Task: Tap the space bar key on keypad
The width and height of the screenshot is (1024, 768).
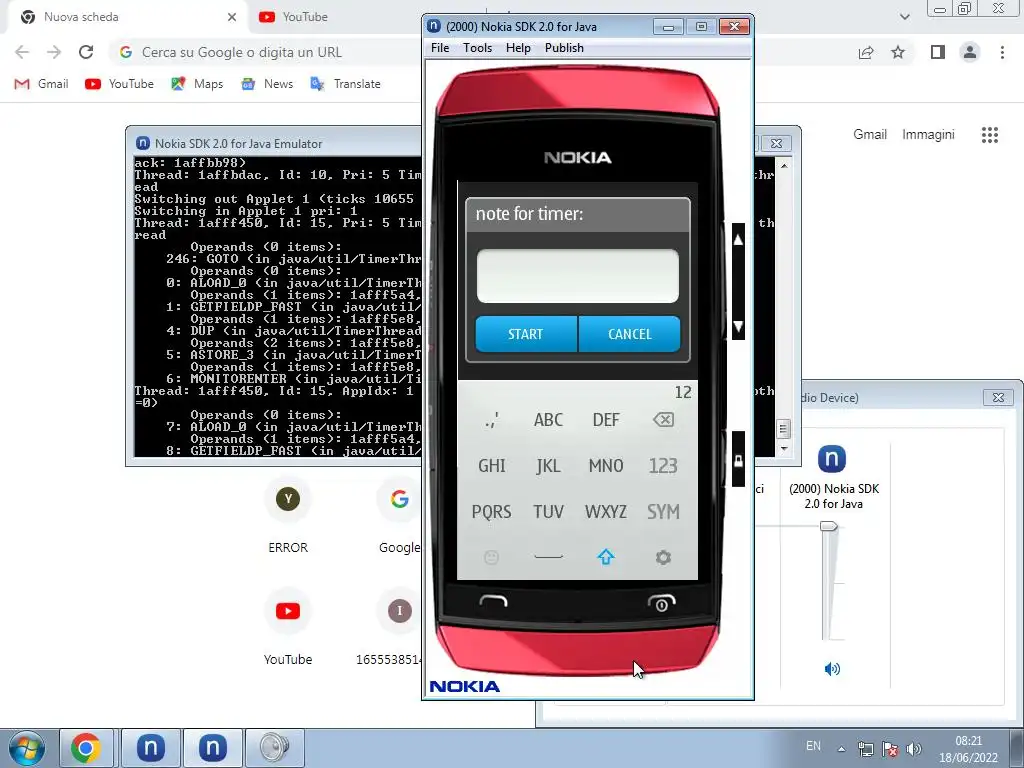Action: click(x=548, y=557)
